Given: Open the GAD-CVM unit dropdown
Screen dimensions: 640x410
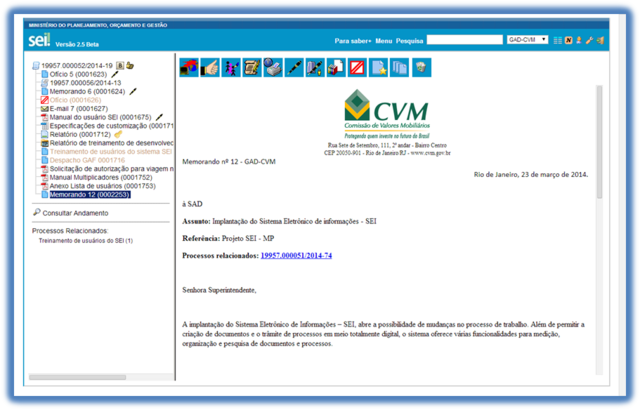Looking at the screenshot, I should point(526,40).
